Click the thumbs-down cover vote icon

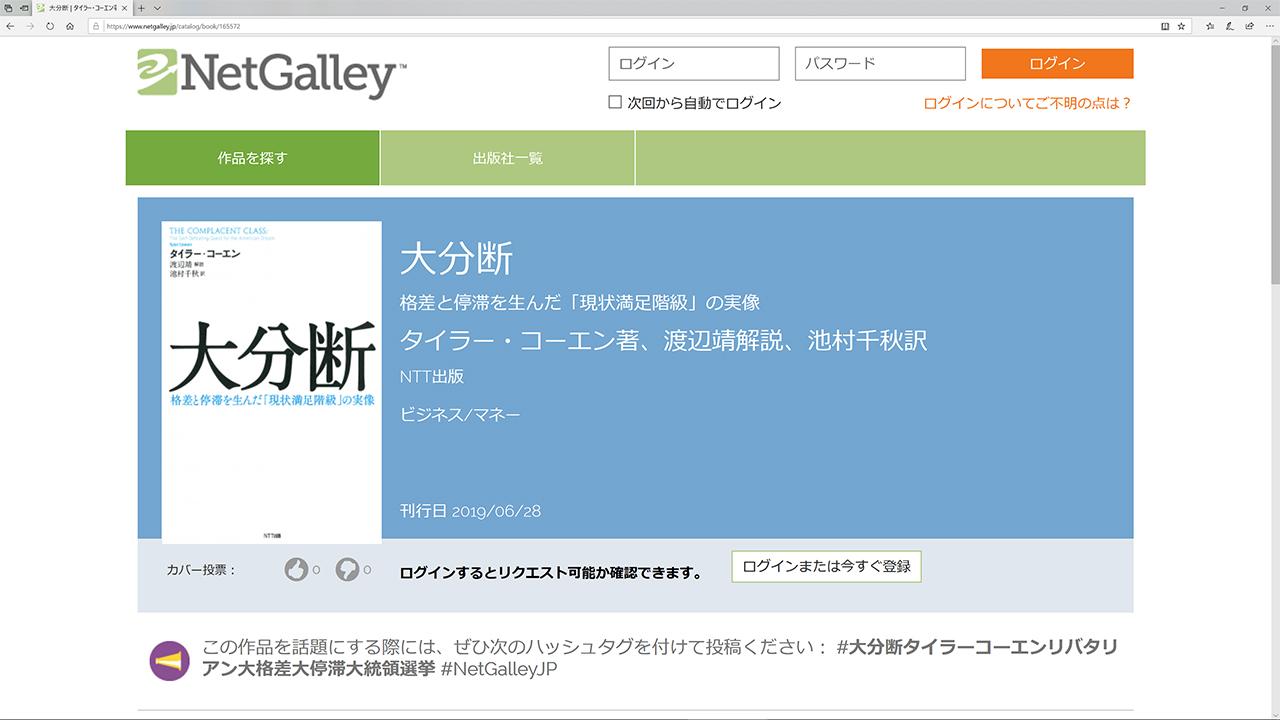point(347,570)
